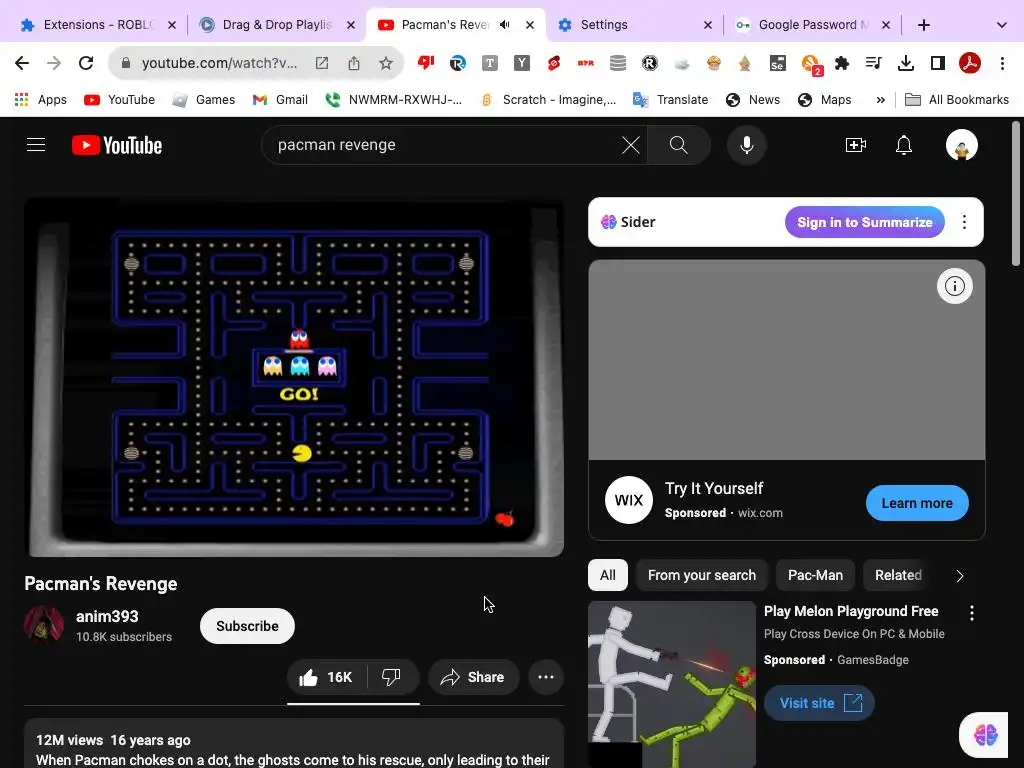Open Chrome downloads icon
This screenshot has height=768, width=1024.
click(905, 63)
